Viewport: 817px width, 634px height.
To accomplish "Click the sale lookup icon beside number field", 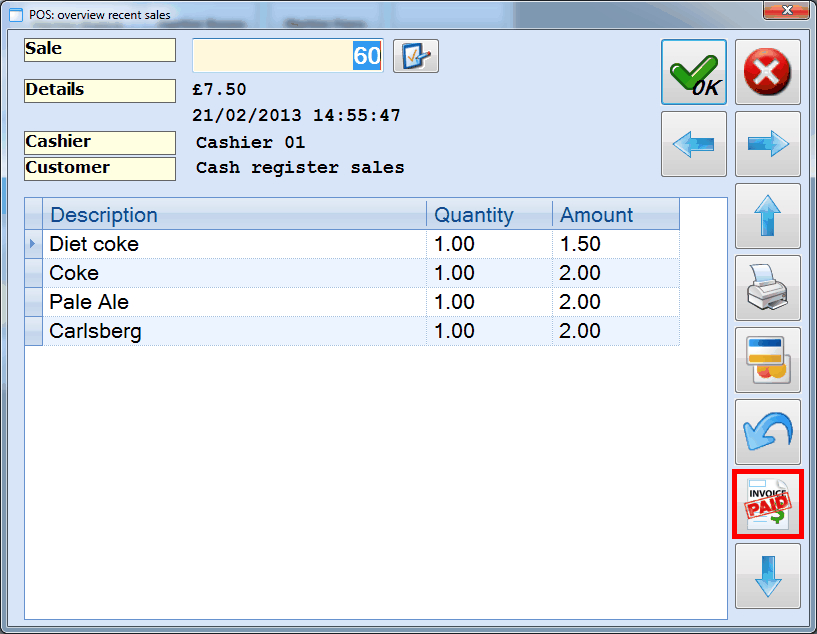I will point(415,56).
